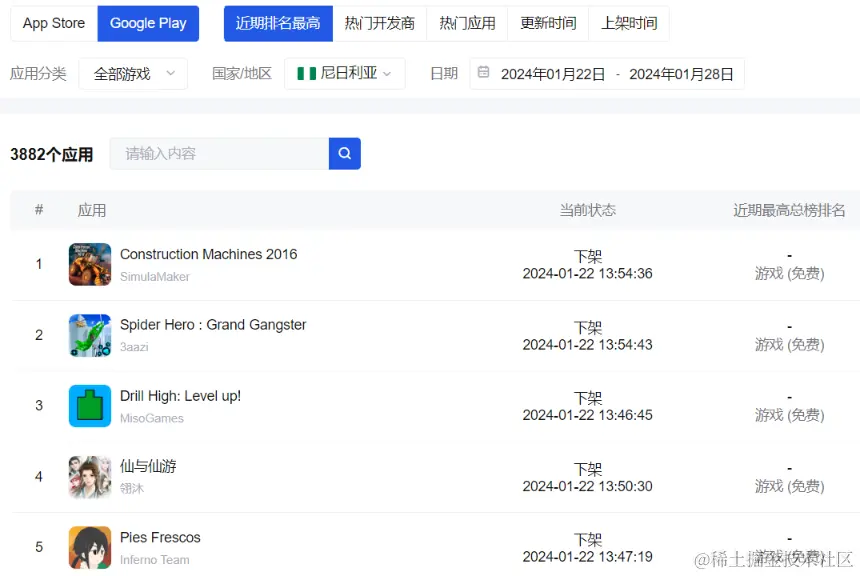Open Spider Hero : Grand Gangster title
The width and height of the screenshot is (860, 576).
tap(213, 325)
